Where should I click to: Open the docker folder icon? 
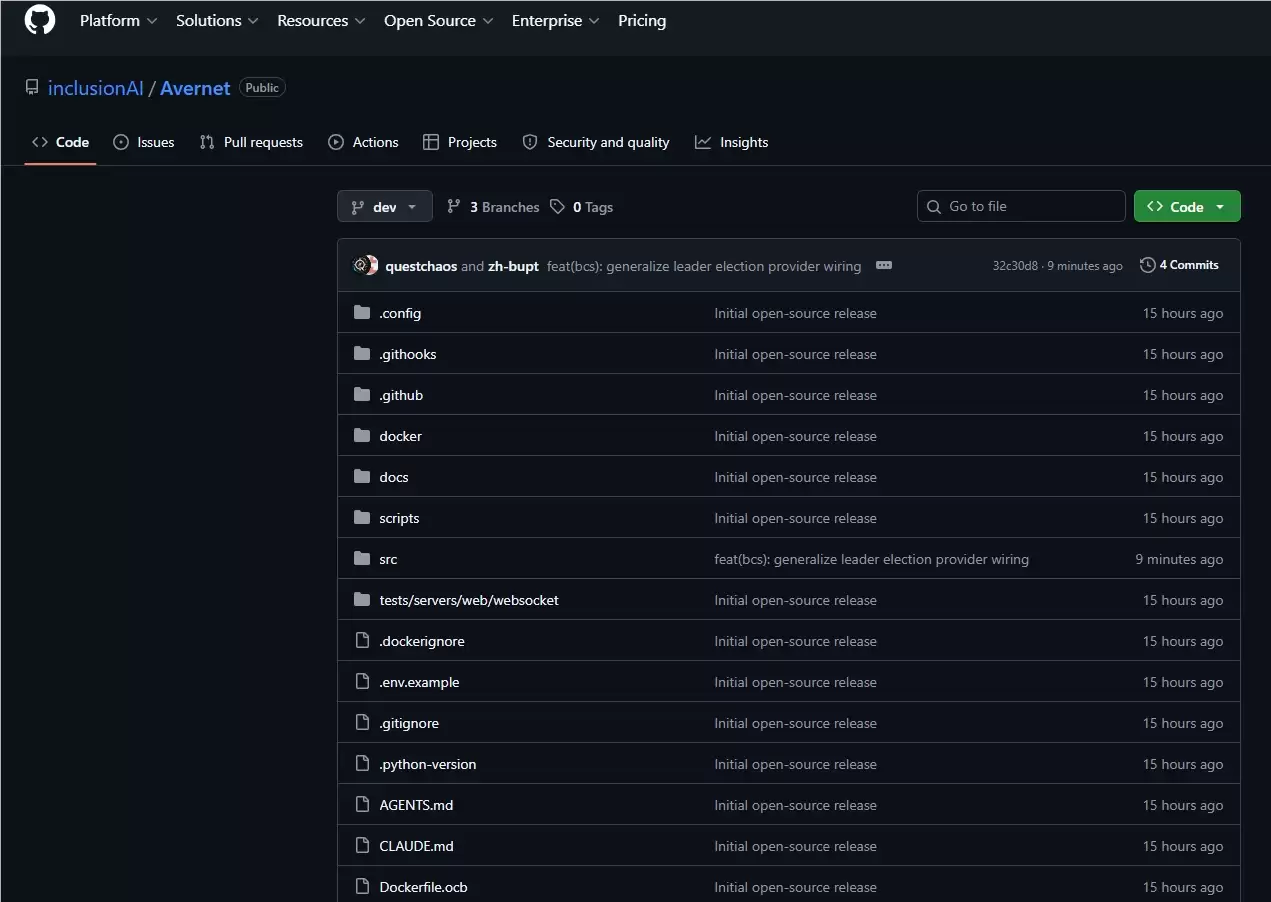362,436
